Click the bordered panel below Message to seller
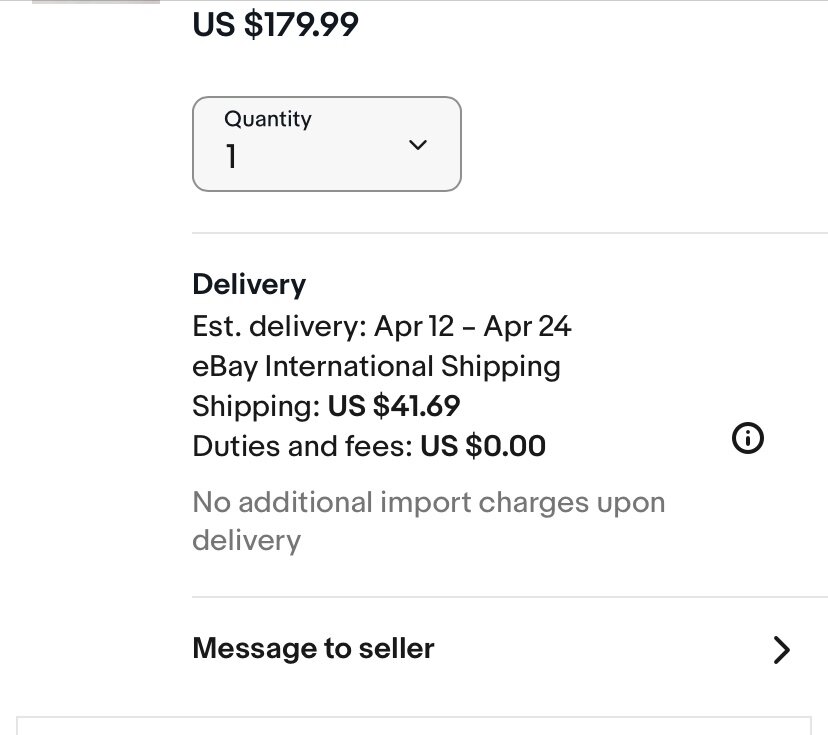The image size is (828, 735). click(414, 725)
